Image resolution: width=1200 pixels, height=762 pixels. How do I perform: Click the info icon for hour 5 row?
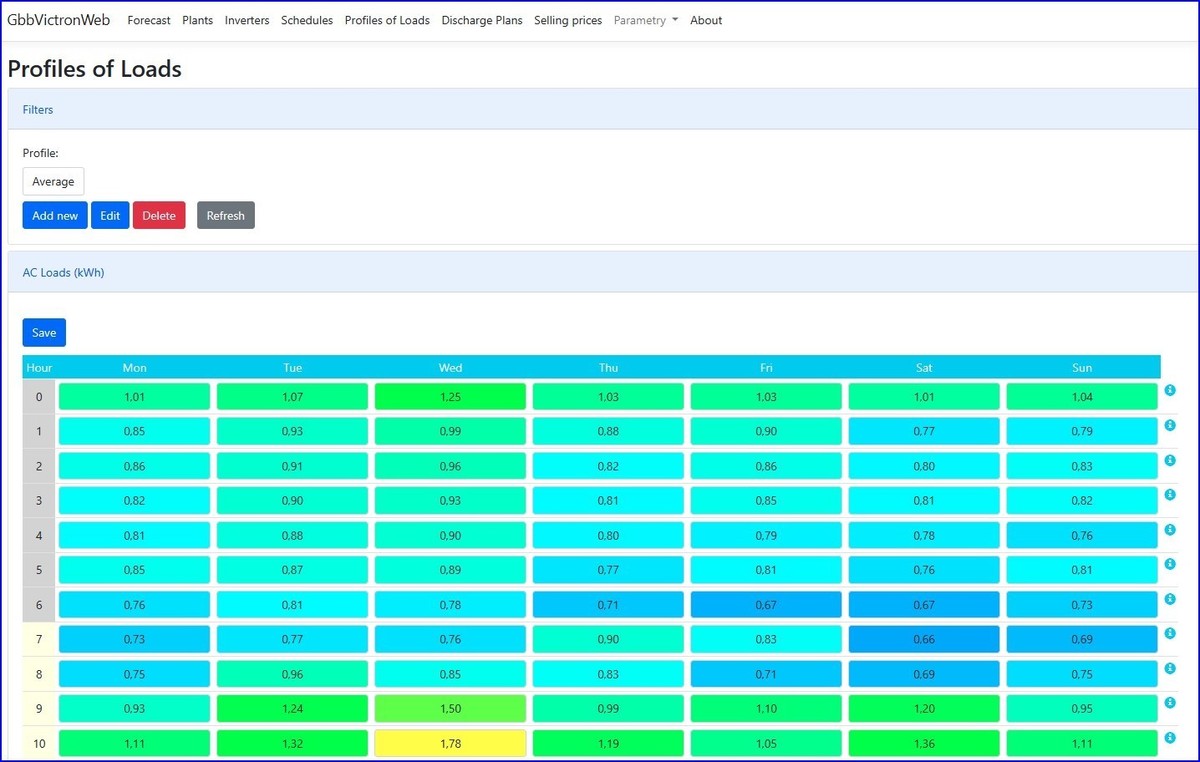[x=1170, y=564]
